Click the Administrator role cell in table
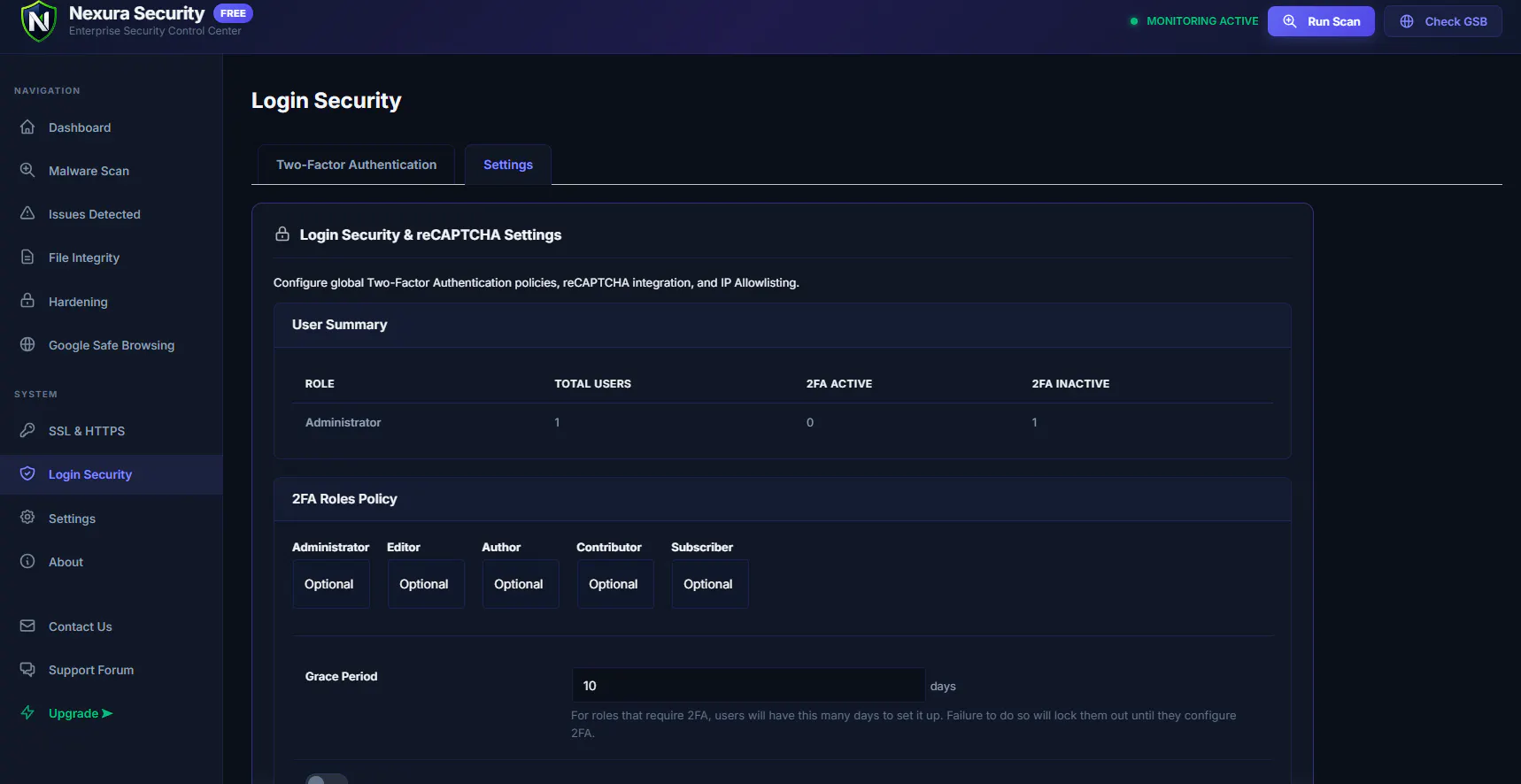This screenshot has width=1521, height=784. [x=344, y=422]
